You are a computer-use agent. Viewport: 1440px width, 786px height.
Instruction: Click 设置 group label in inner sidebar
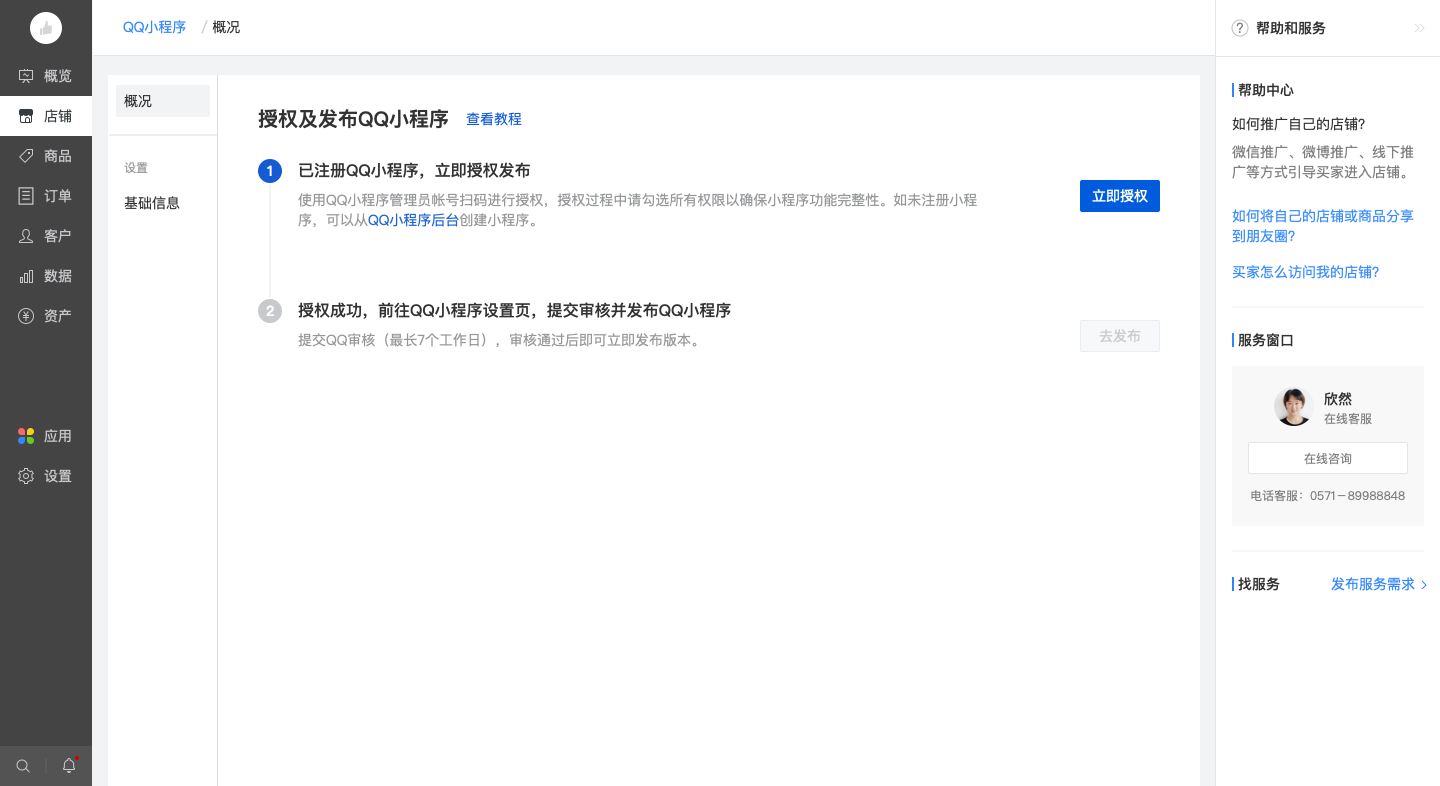click(x=136, y=168)
